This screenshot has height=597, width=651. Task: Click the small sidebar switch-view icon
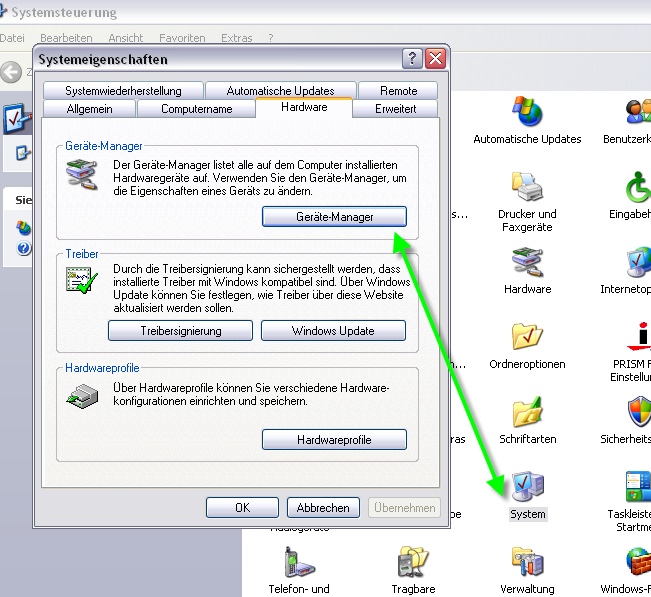[x=23, y=153]
